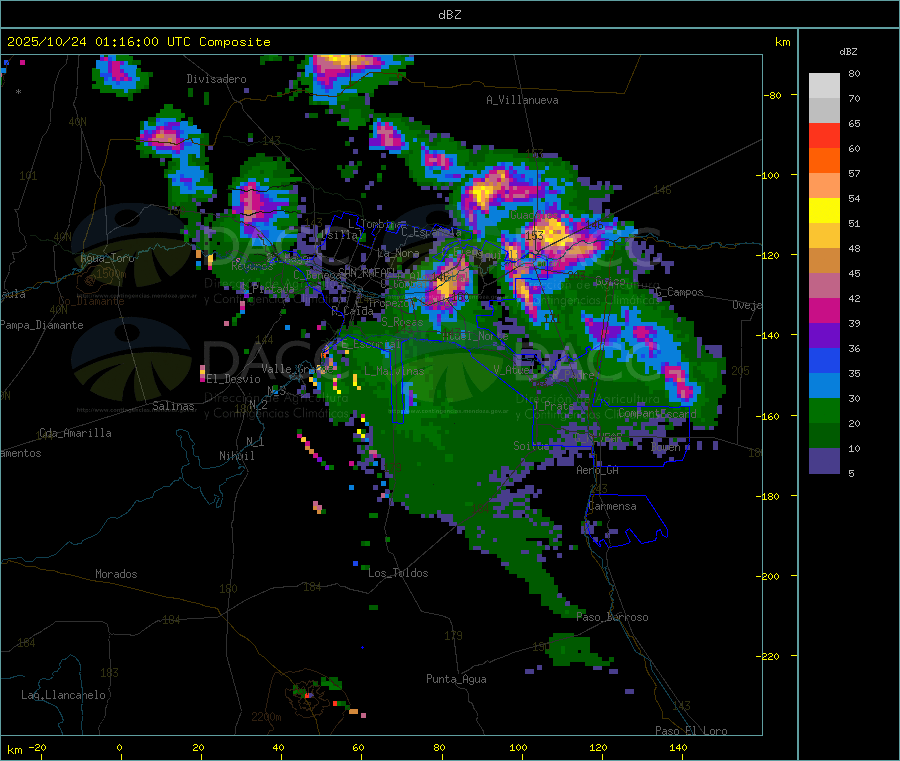Click the 'Soitue' map label
Screen dimensions: 900x761
click(x=531, y=446)
